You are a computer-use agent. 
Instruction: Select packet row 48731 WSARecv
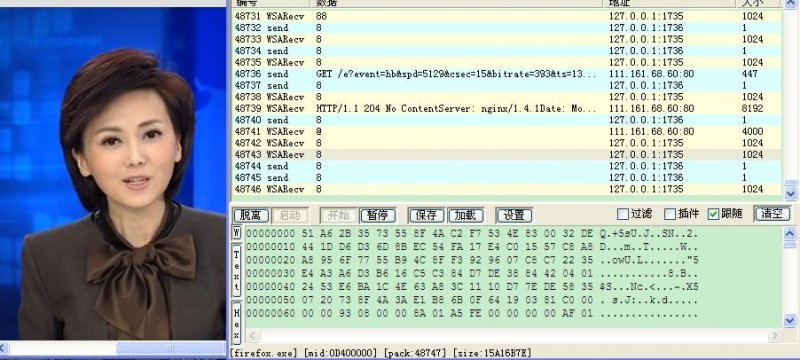507,16
